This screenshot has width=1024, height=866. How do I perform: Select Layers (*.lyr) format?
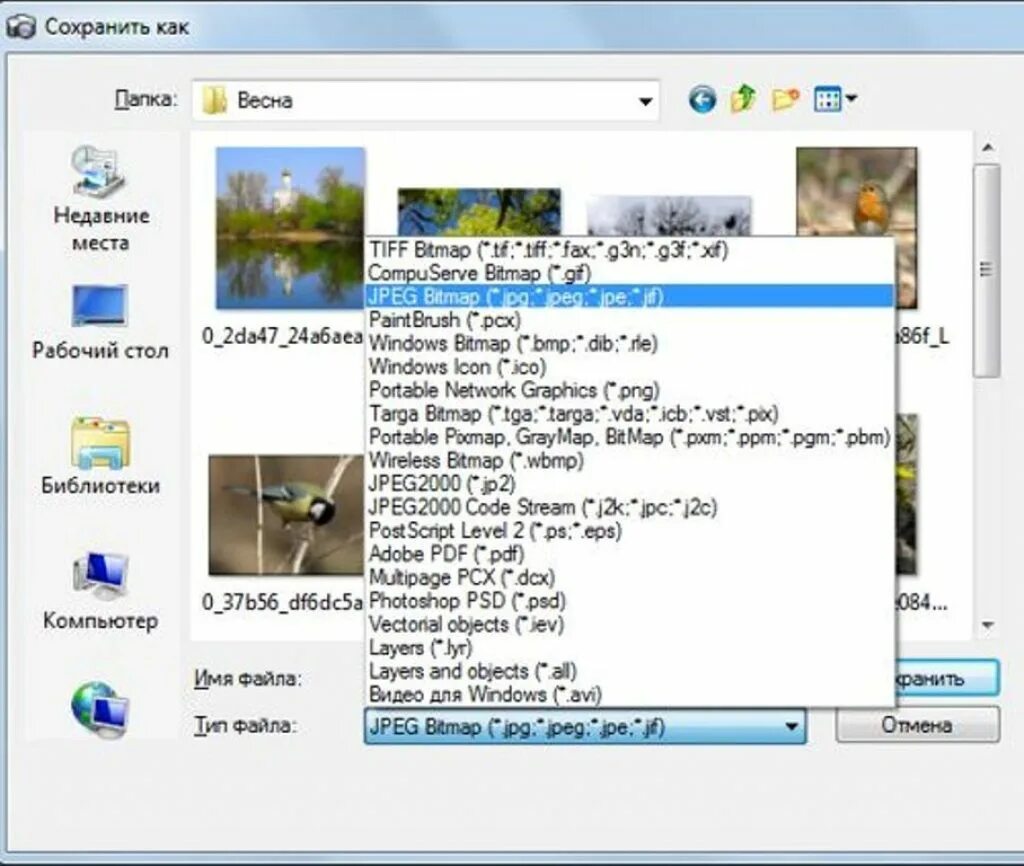[629, 648]
